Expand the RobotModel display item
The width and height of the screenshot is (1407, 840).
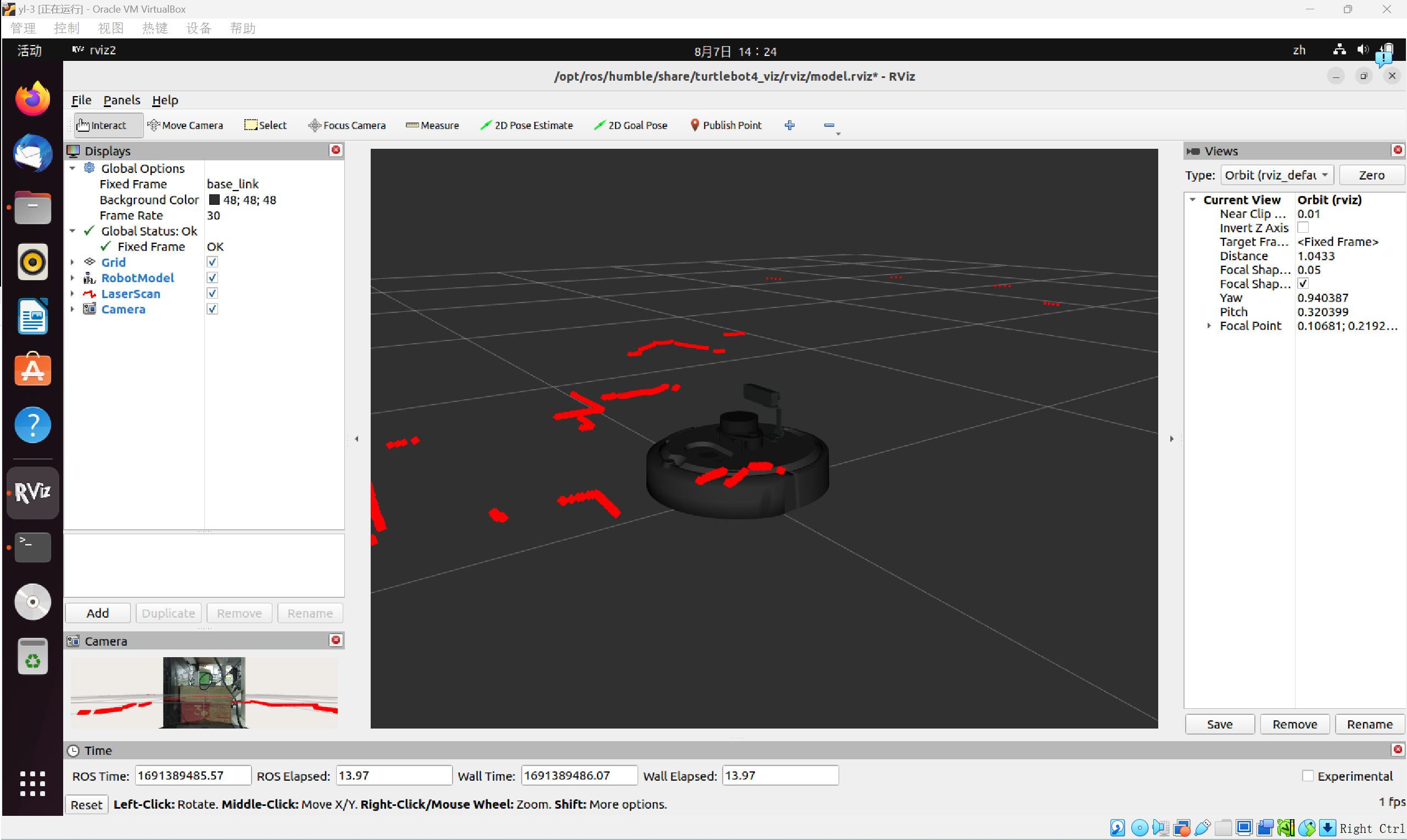point(72,278)
